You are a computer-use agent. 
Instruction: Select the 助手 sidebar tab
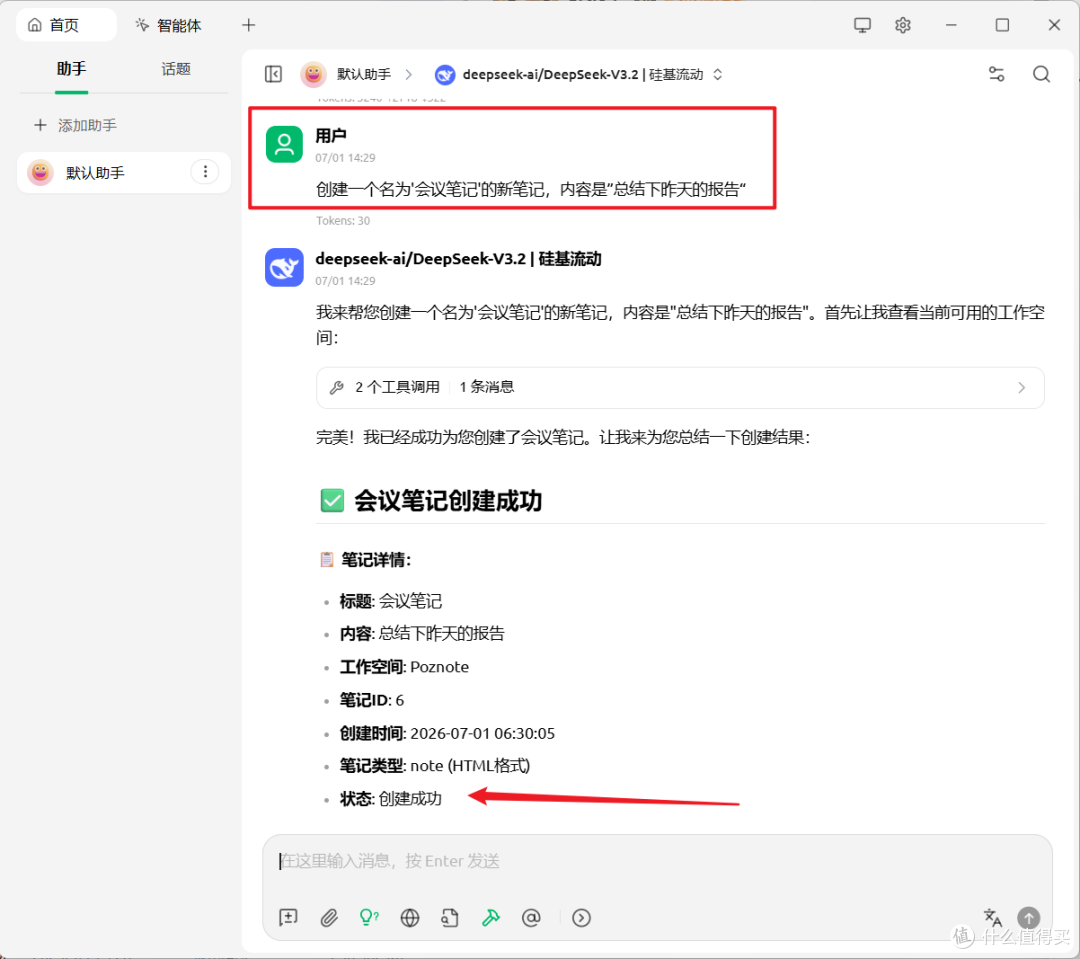point(72,69)
